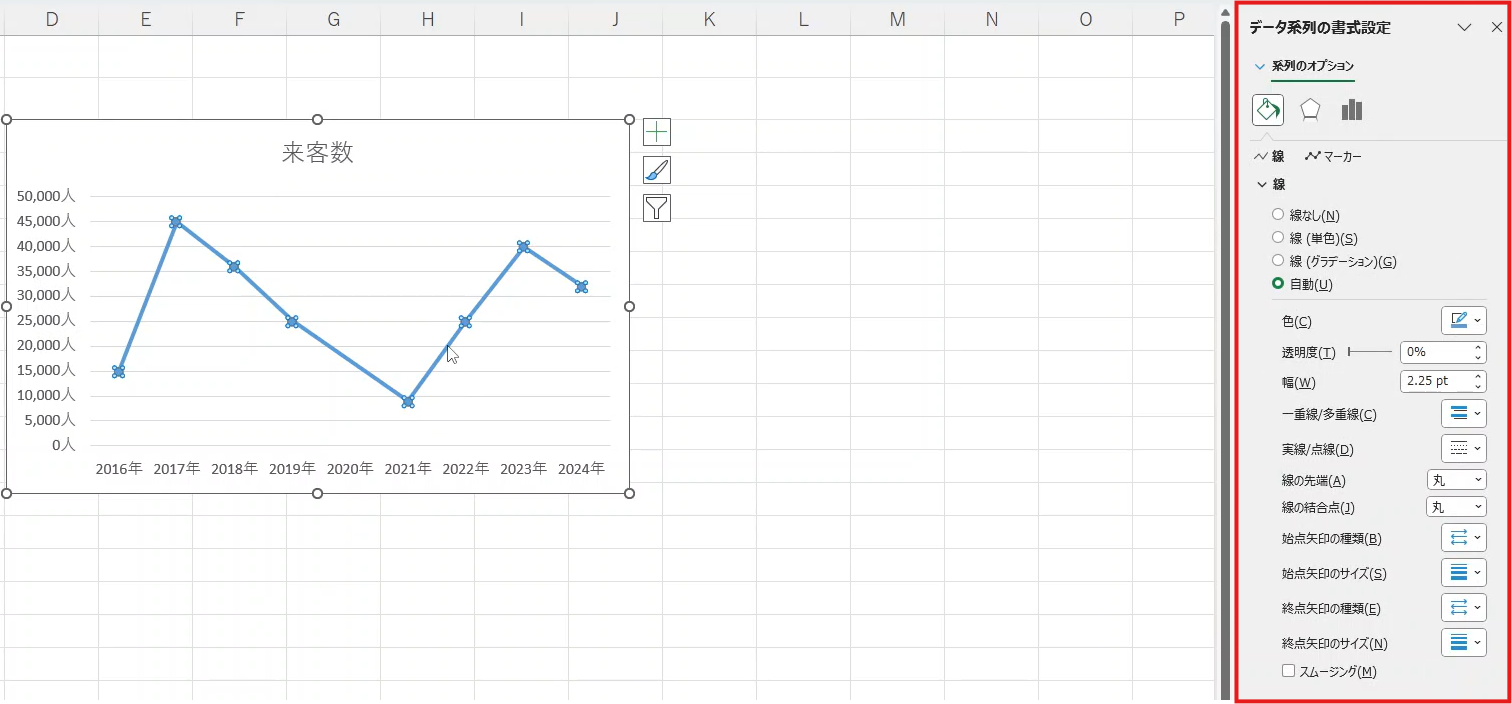Enable the スムージング checkbox
This screenshot has height=704, width=1512.
pyautogui.click(x=1288, y=672)
